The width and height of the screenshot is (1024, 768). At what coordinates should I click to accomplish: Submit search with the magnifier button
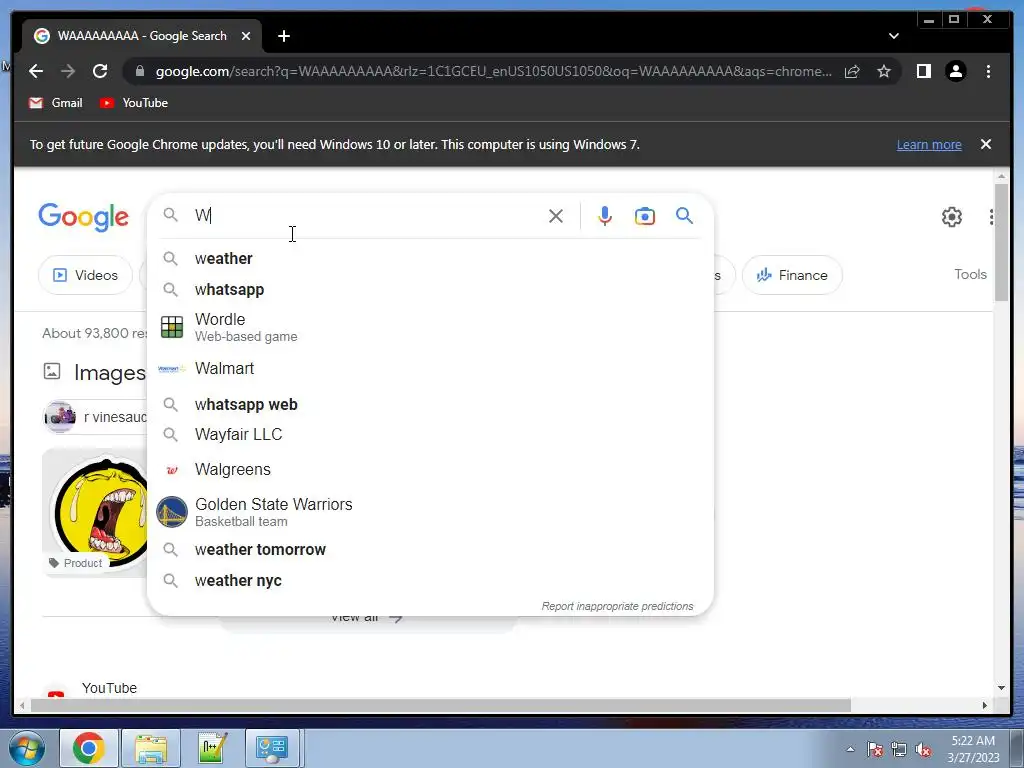click(684, 216)
